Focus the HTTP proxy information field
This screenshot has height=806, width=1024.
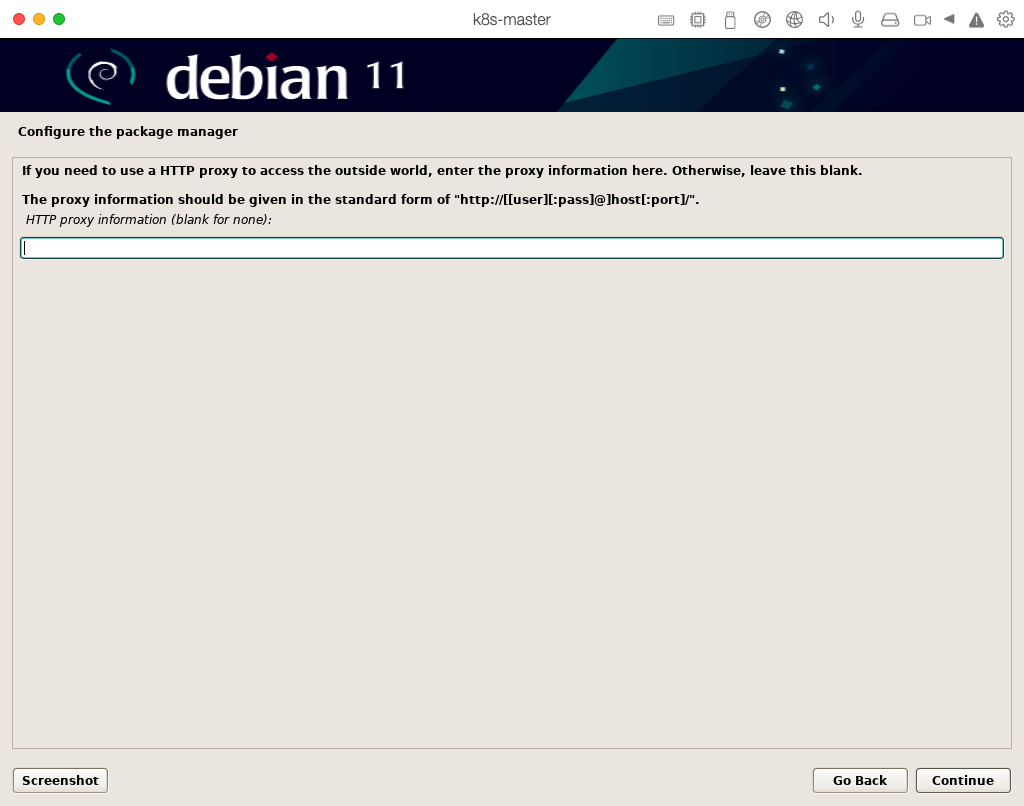pyautogui.click(x=512, y=248)
